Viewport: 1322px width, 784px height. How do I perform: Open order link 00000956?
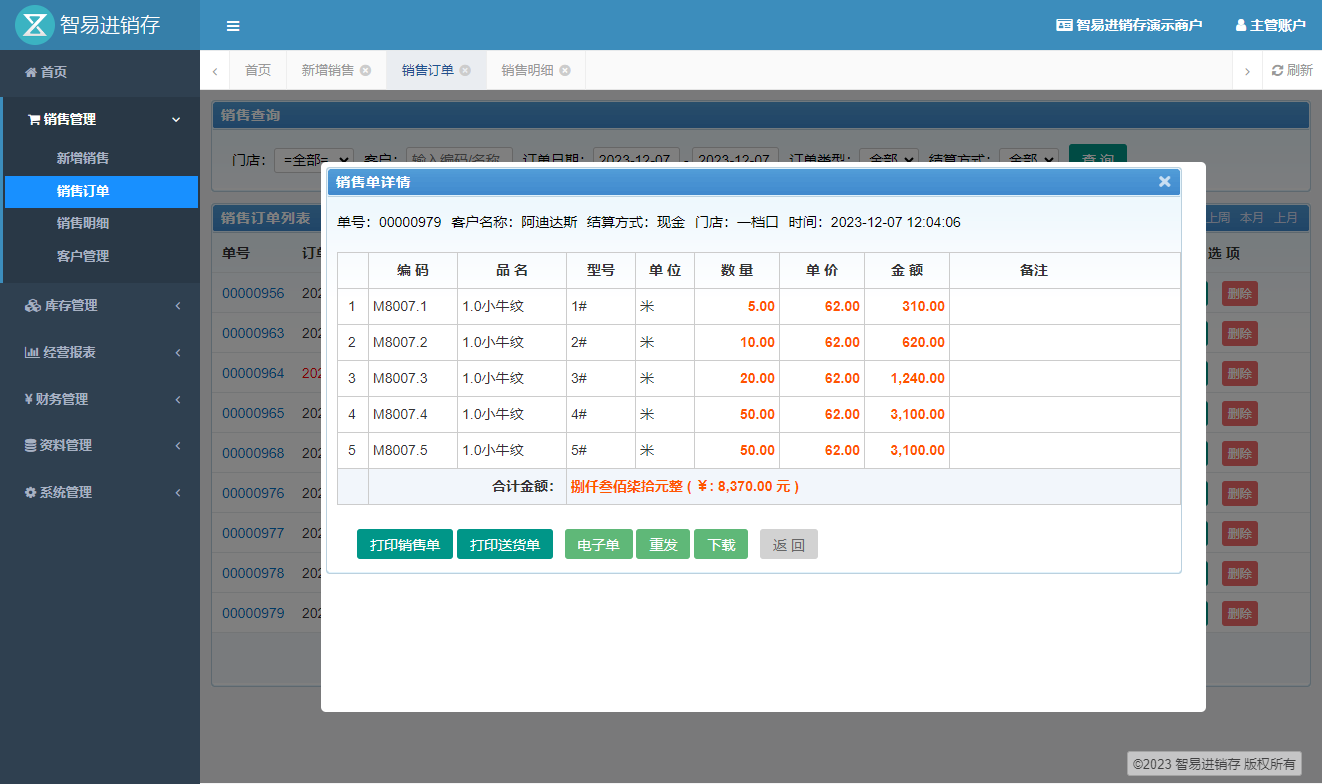(x=253, y=293)
